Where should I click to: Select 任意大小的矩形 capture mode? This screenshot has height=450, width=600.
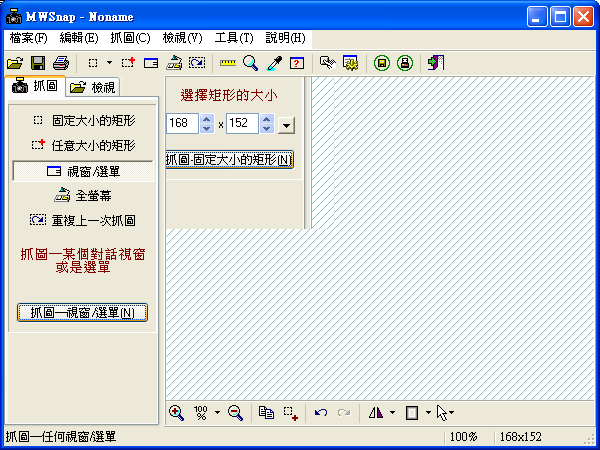83,145
